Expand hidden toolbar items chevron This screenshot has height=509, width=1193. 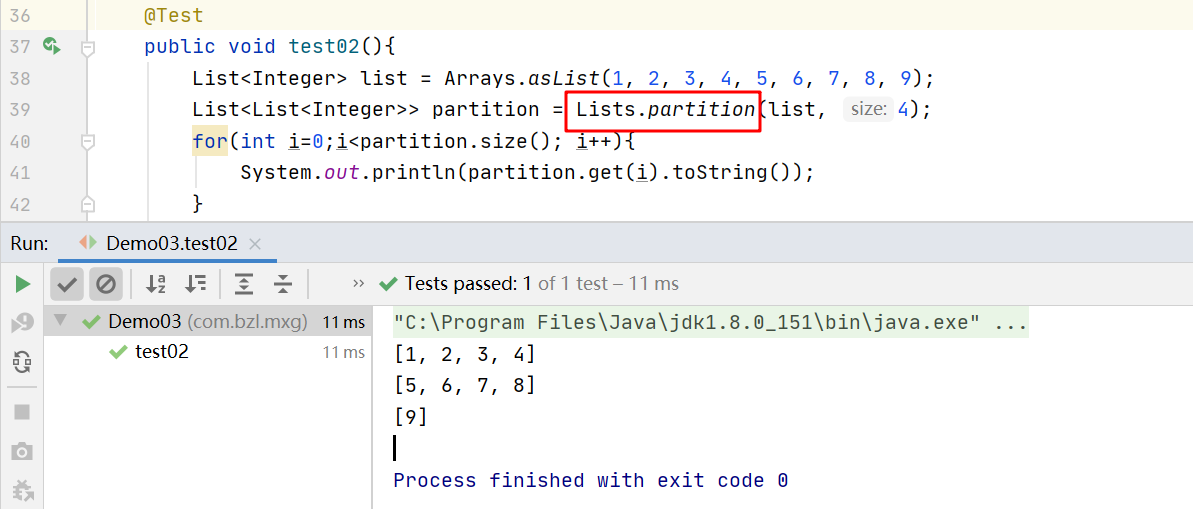coord(355,284)
